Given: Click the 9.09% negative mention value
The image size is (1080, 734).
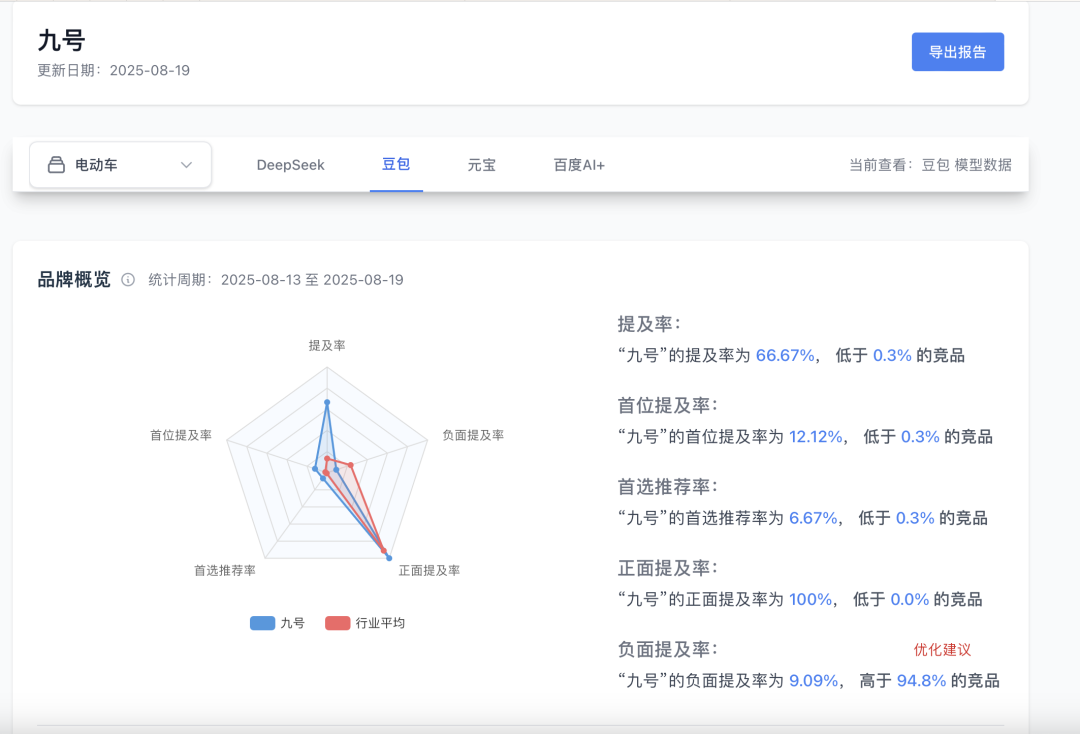Looking at the screenshot, I should pyautogui.click(x=813, y=680).
